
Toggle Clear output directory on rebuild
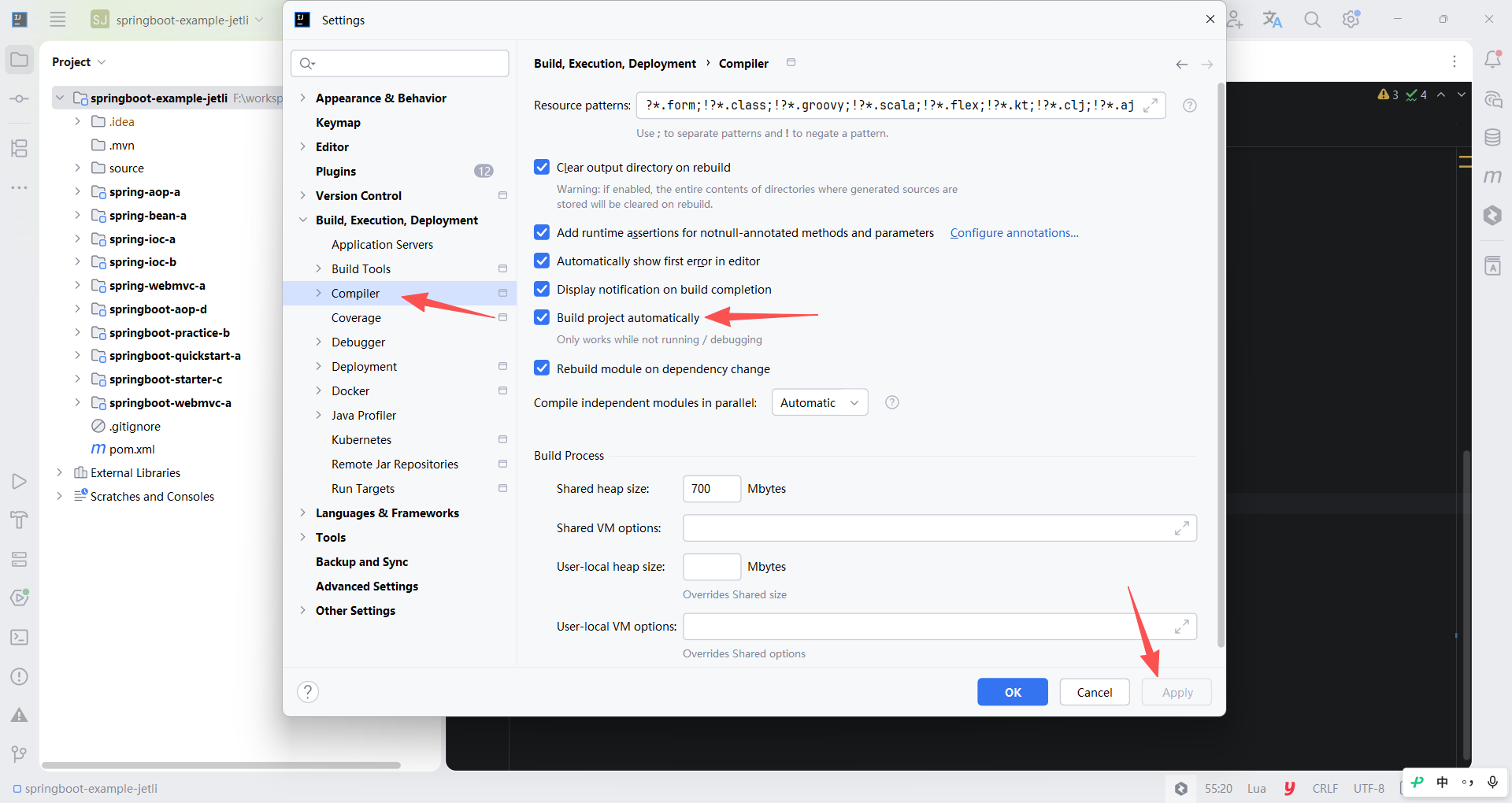[542, 167]
